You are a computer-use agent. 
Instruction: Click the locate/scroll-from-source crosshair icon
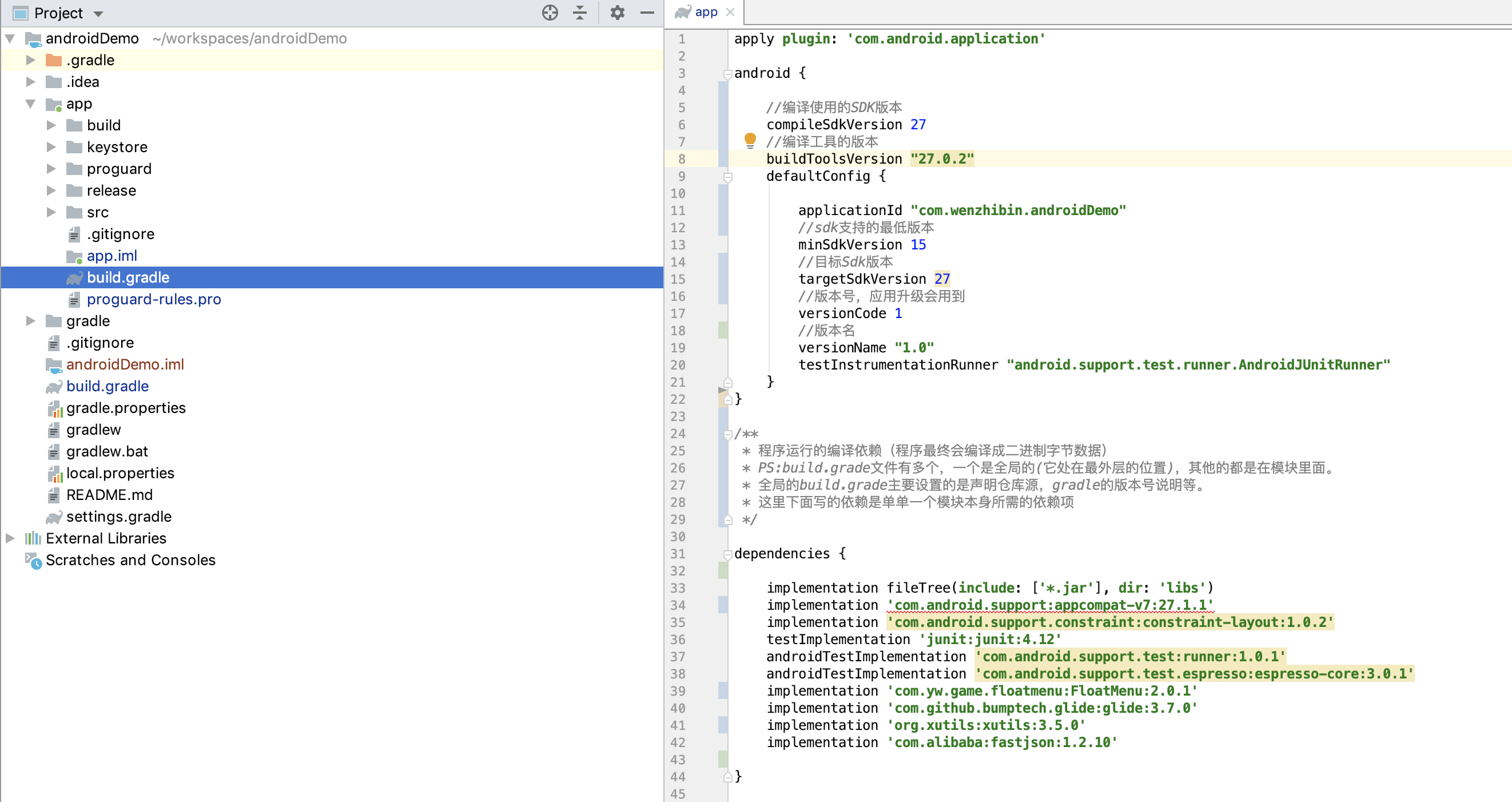550,13
